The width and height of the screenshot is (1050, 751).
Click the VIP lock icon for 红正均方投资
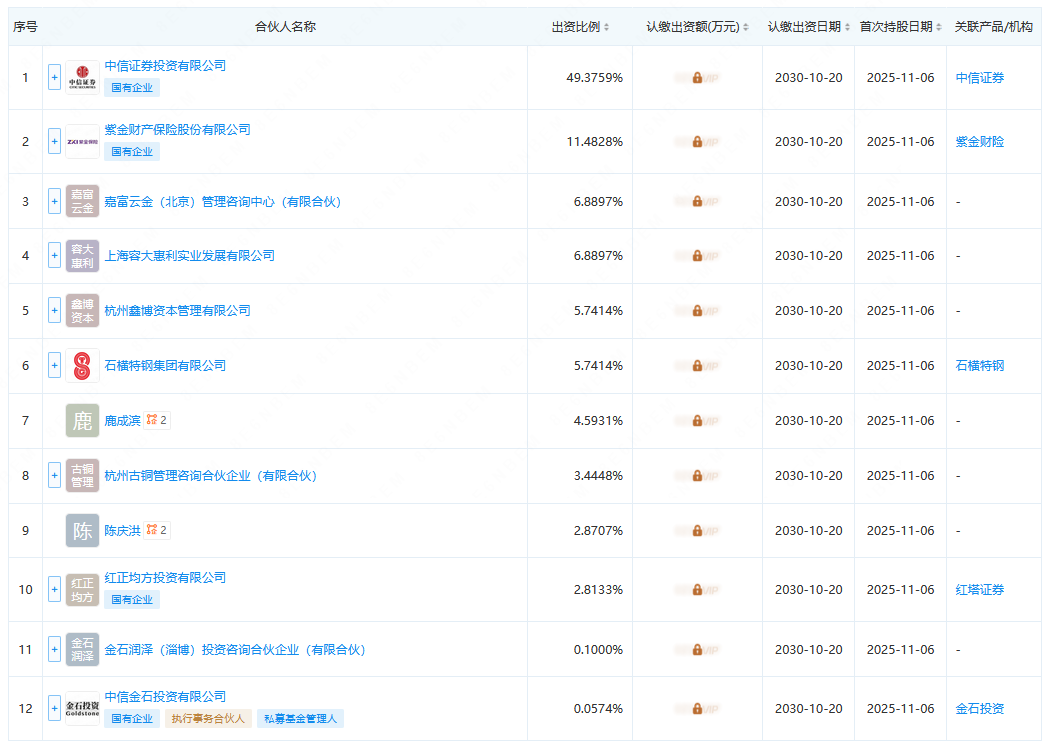tap(697, 590)
